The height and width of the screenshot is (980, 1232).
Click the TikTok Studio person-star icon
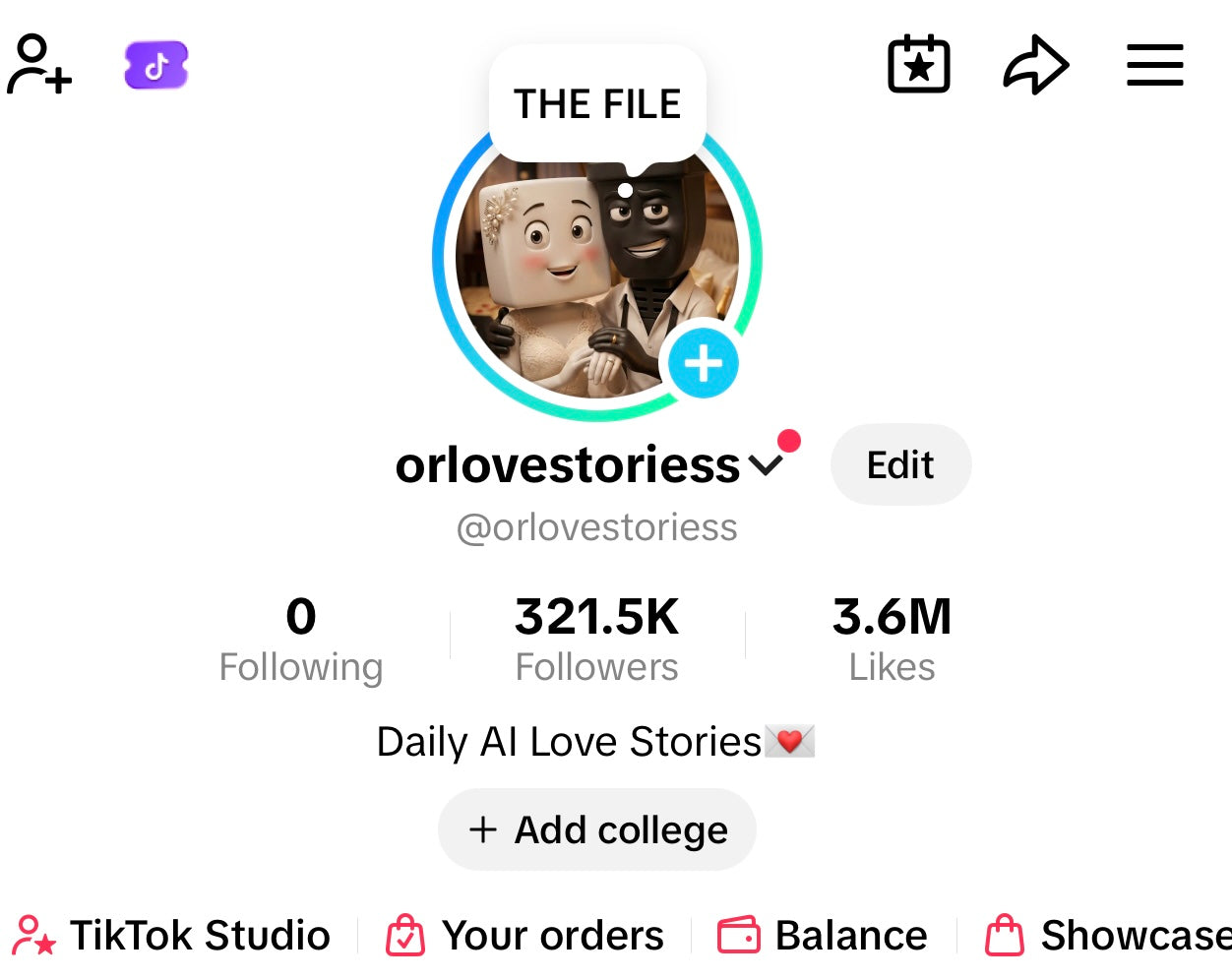tap(34, 936)
